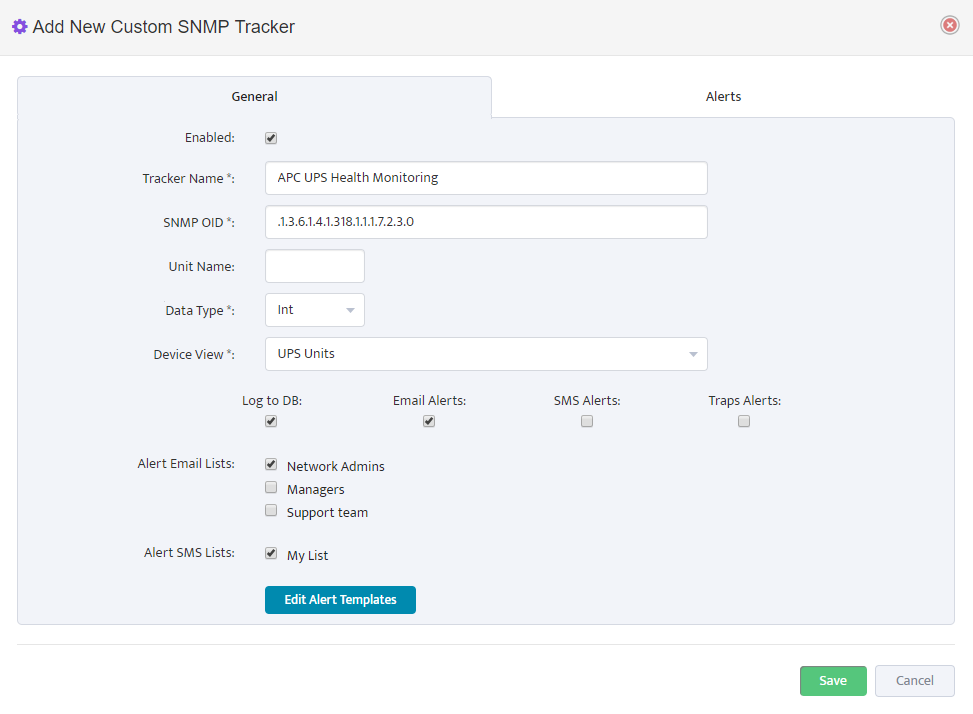Viewport: 973px width, 714px height.
Task: Uncheck the Network Admins email list
Action: (271, 464)
